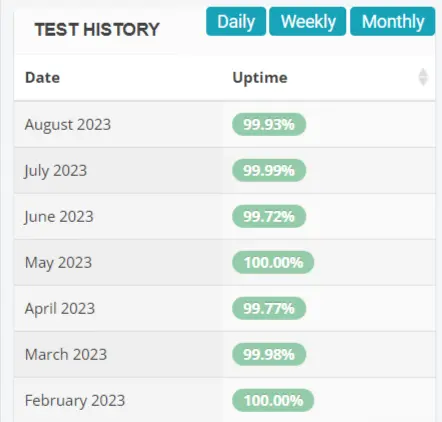Click the 99.98% uptime badge
This screenshot has height=422, width=442.
[269, 354]
